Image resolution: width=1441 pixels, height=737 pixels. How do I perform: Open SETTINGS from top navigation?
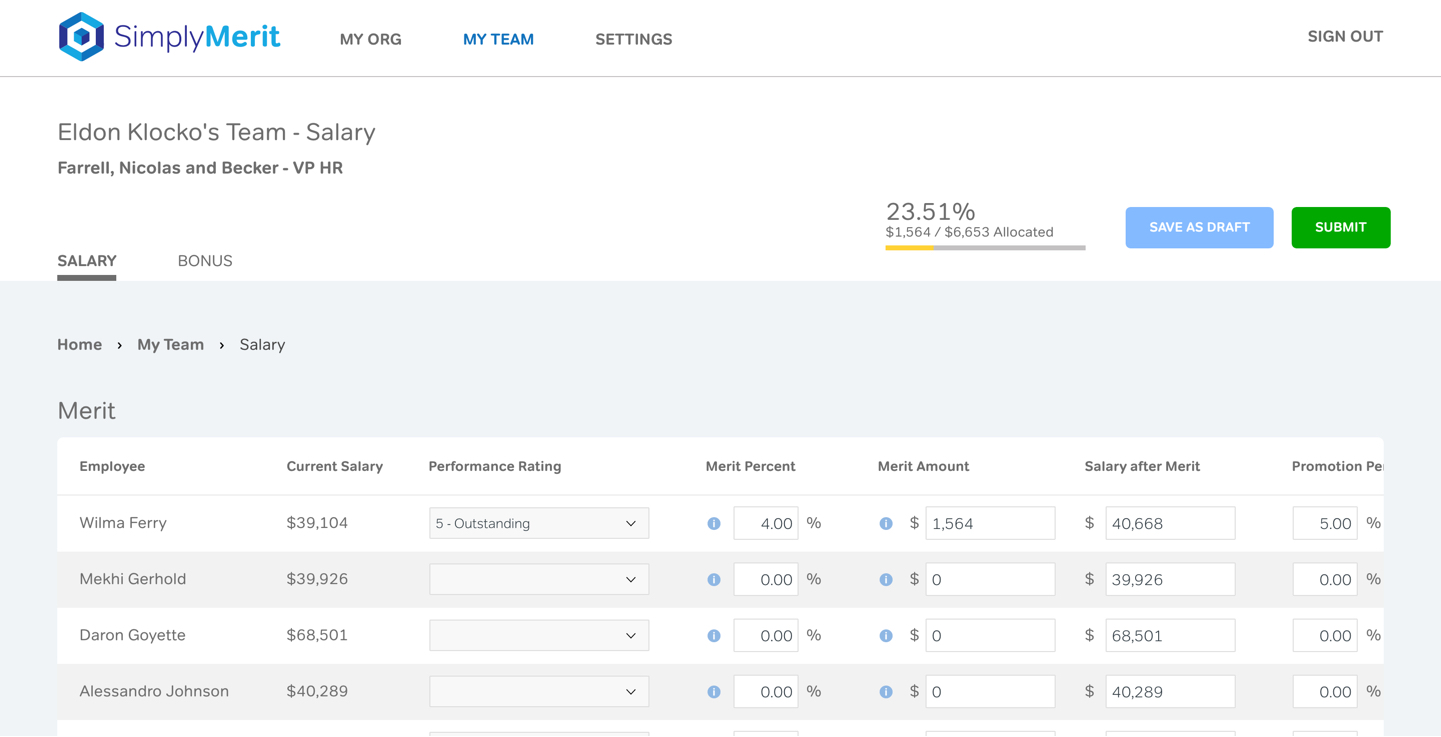[634, 39]
